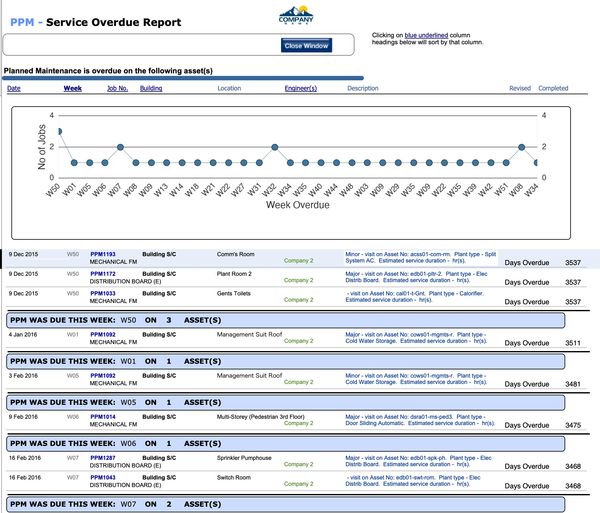Select the W50 data point on chart

[x=59, y=131]
